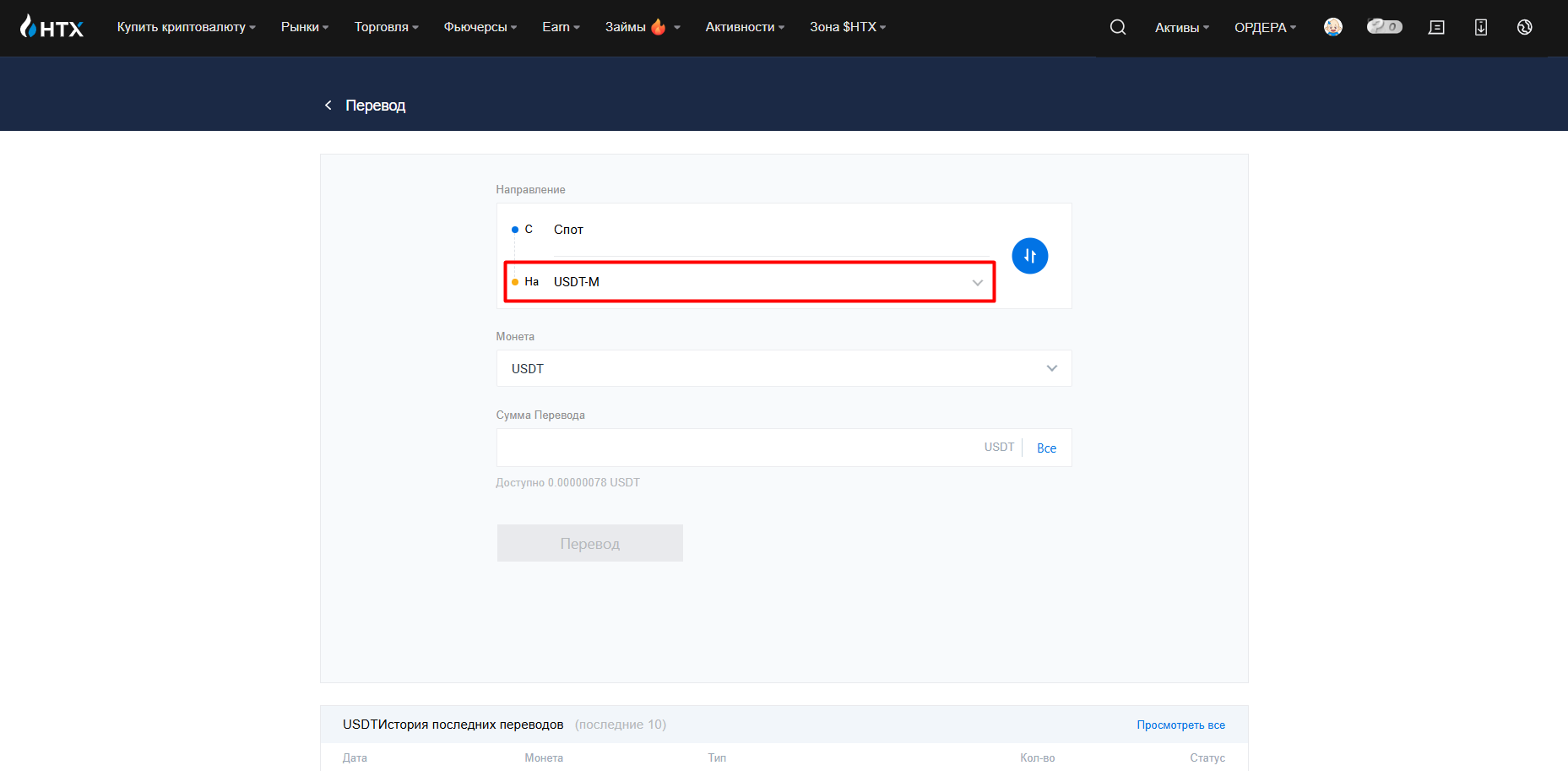The image size is (1568, 771).
Task: Toggle the theme switch in header
Action: click(x=1385, y=26)
